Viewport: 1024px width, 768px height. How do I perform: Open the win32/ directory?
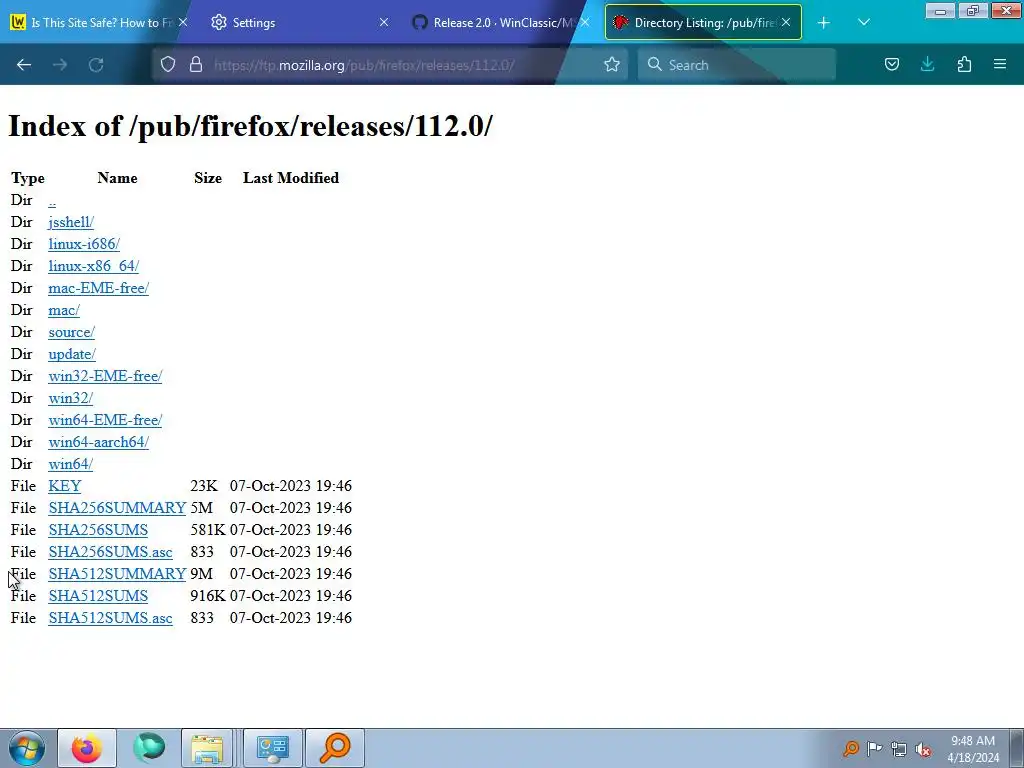pos(71,398)
